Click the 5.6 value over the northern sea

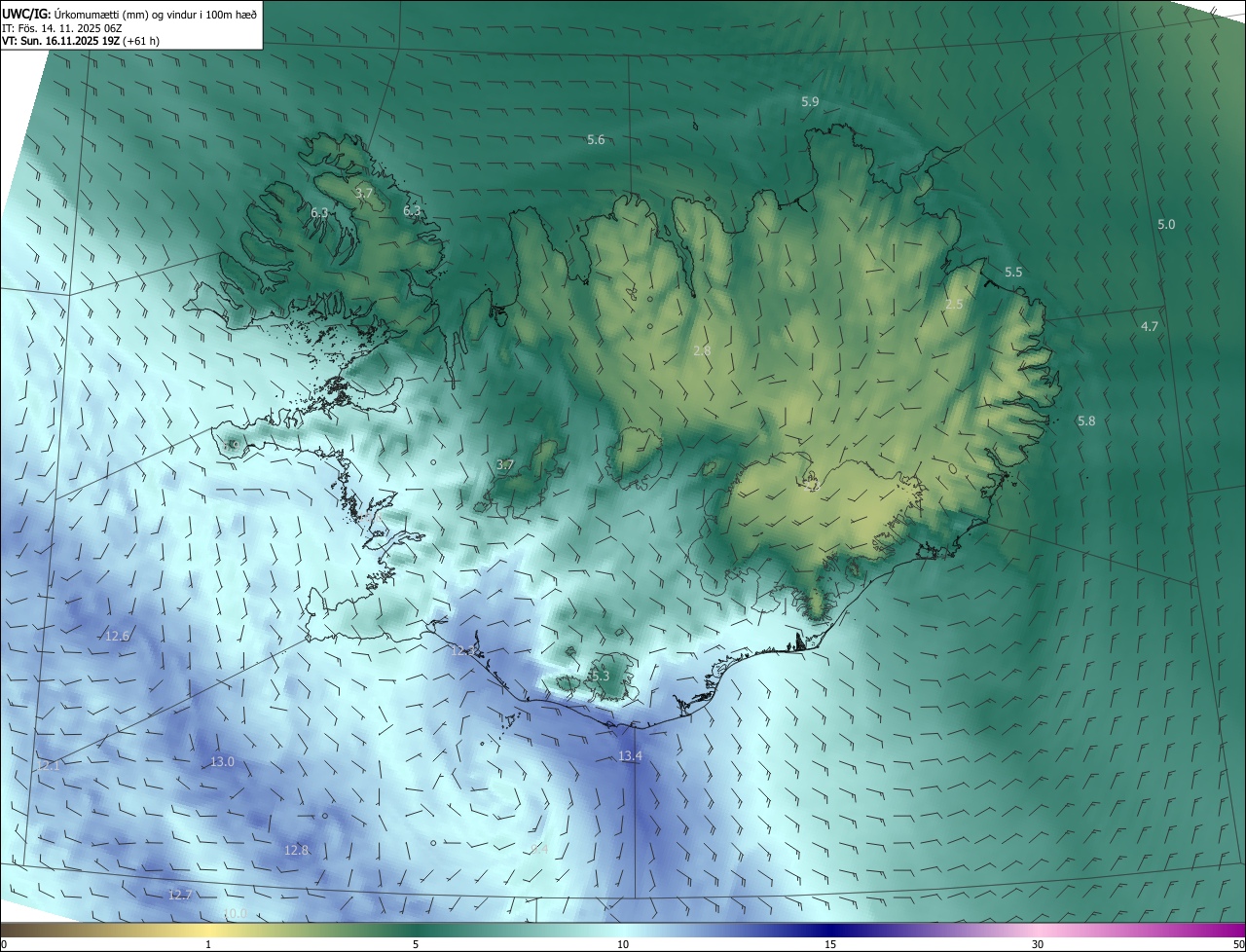point(596,140)
